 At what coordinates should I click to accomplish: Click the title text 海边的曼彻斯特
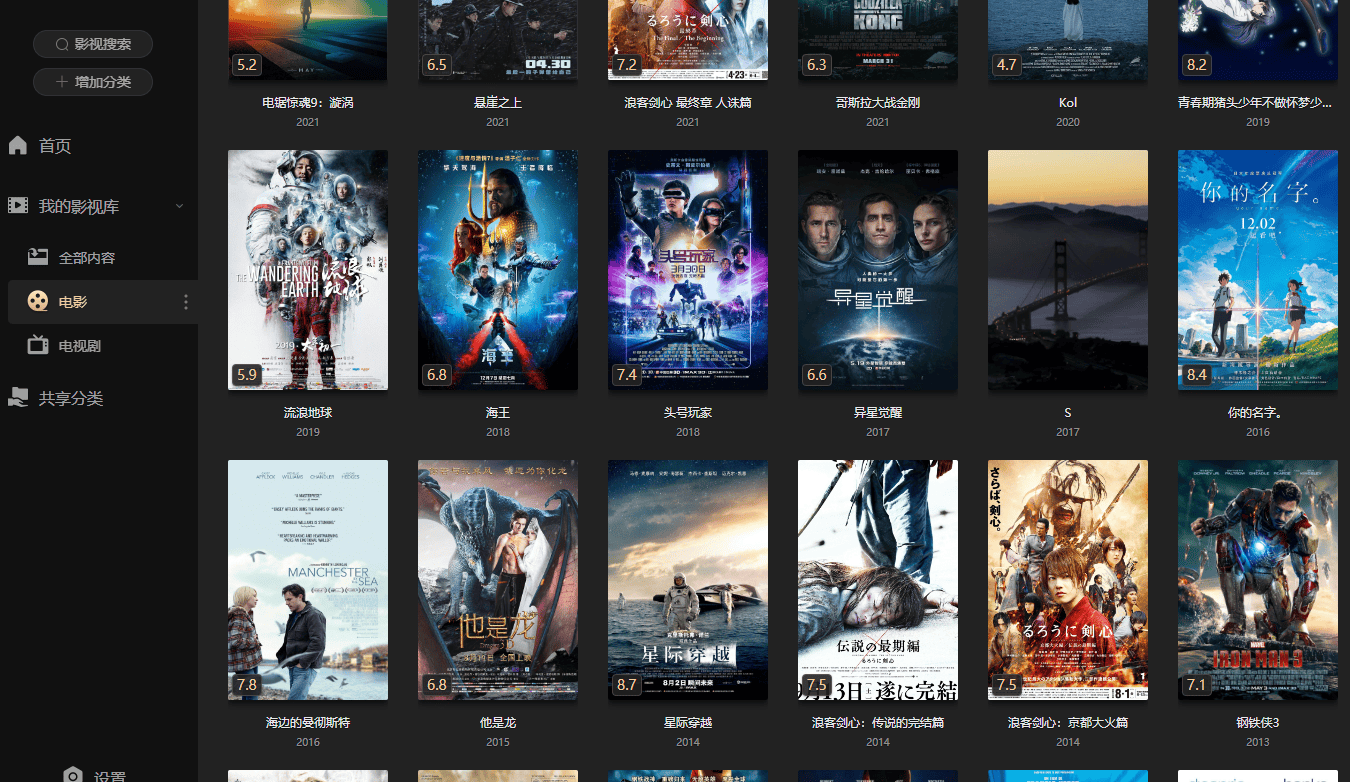click(x=308, y=723)
